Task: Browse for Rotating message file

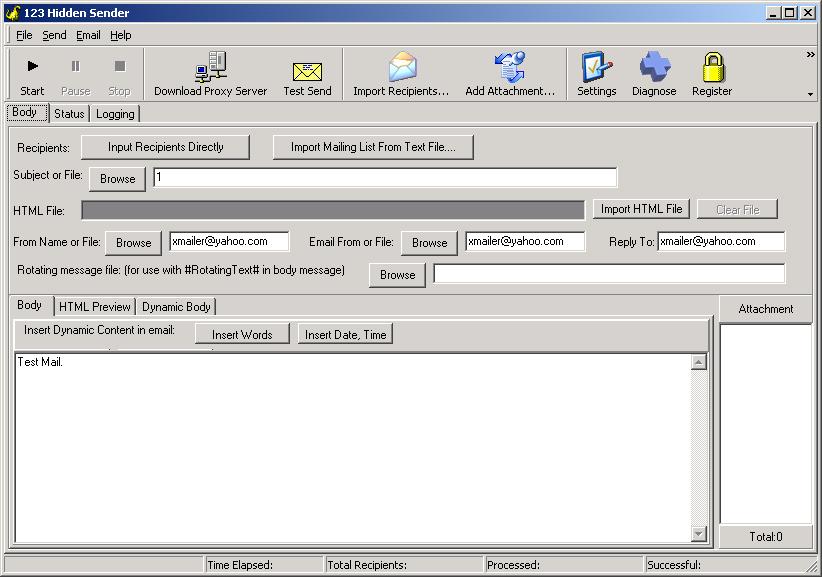Action: click(x=397, y=275)
